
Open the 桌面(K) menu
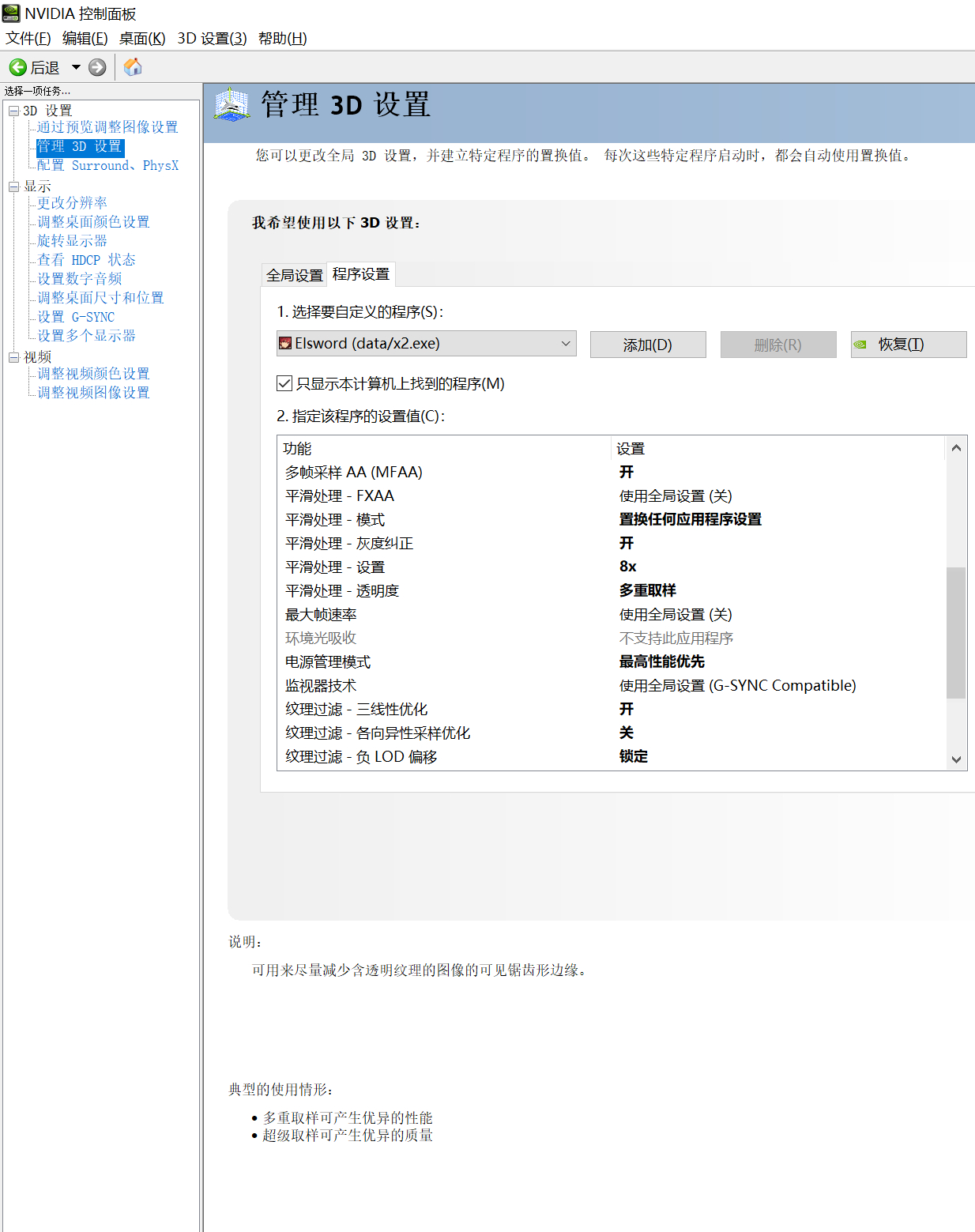pyautogui.click(x=142, y=38)
